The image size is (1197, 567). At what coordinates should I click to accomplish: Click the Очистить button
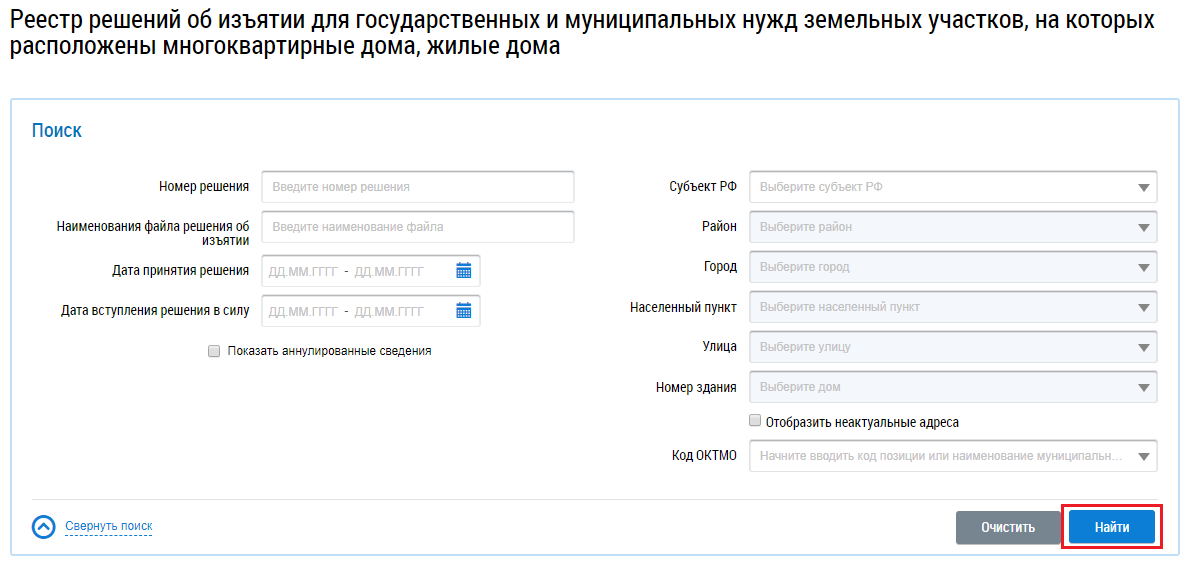[1008, 527]
